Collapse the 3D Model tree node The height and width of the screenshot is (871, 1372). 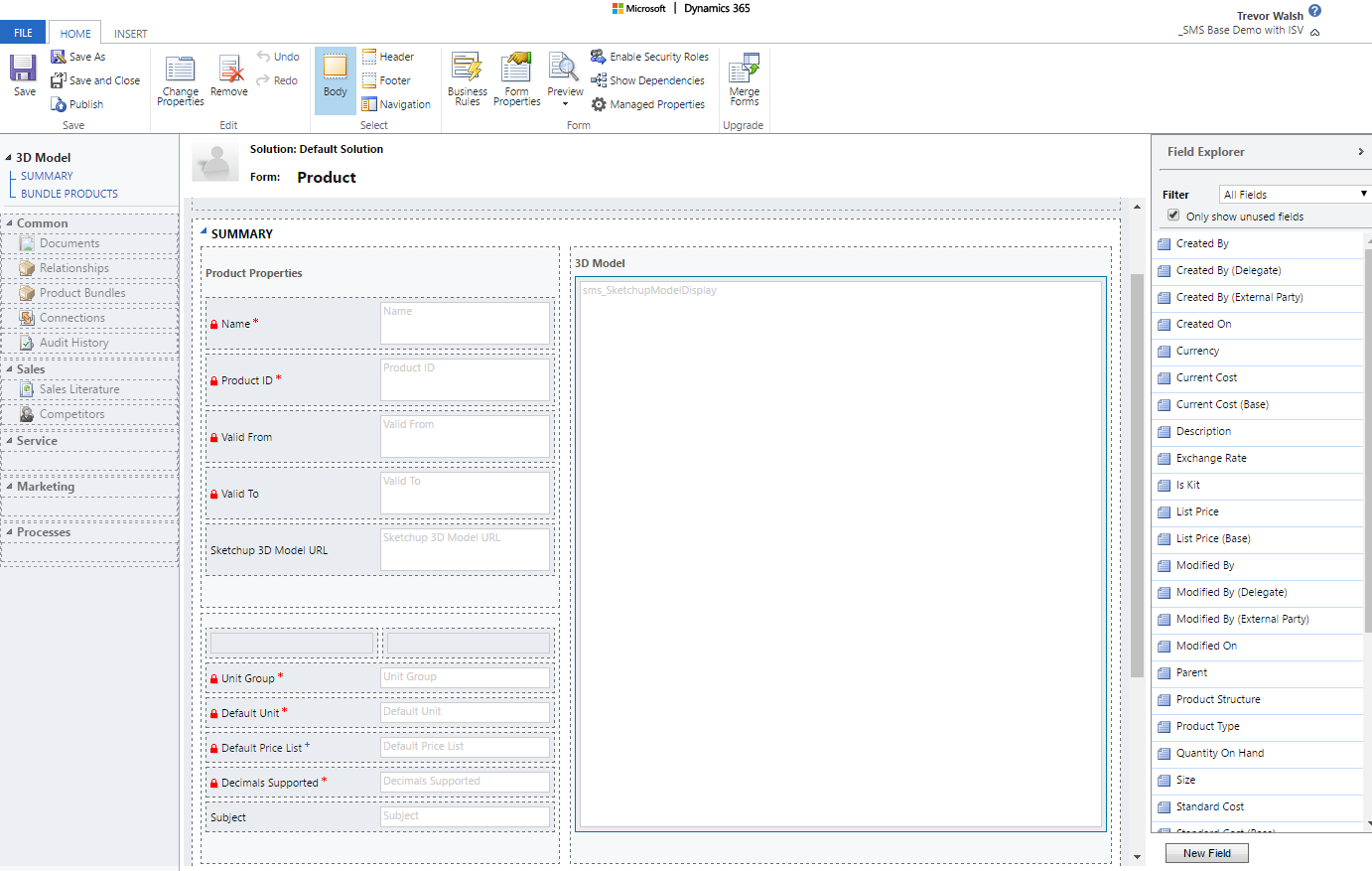pos(9,157)
